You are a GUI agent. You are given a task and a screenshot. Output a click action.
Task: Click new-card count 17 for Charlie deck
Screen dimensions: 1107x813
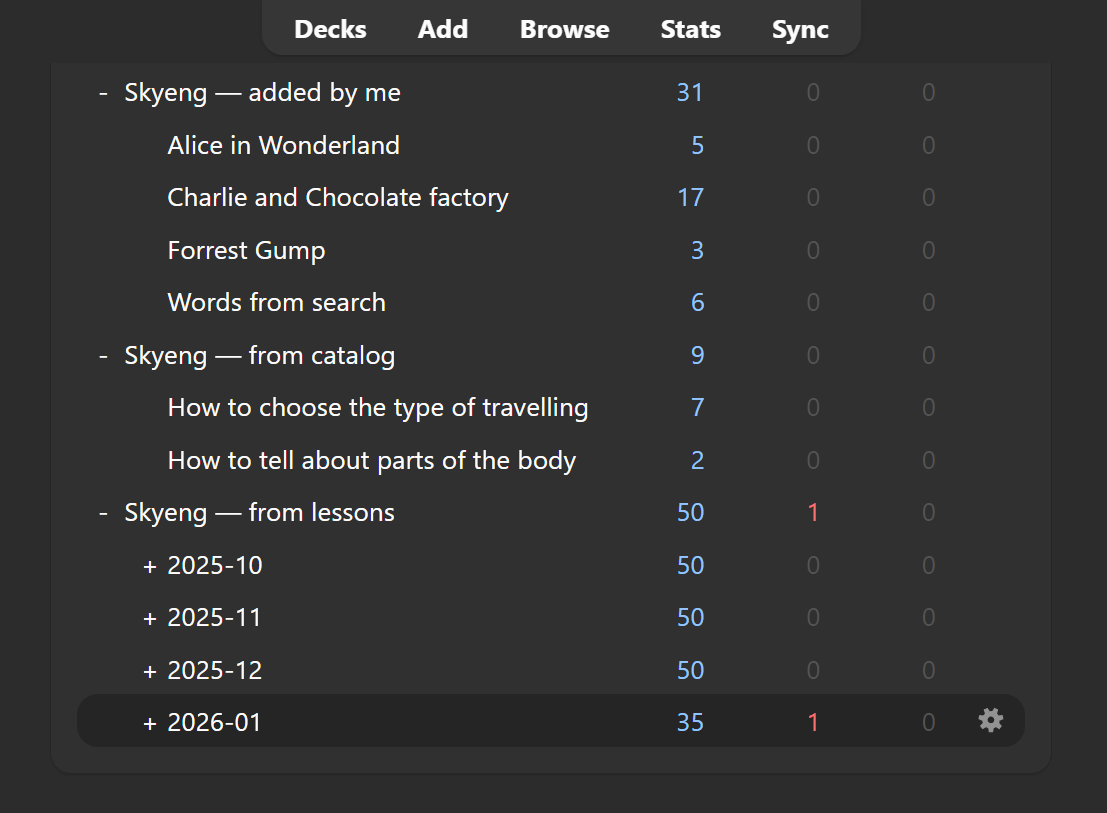[690, 198]
